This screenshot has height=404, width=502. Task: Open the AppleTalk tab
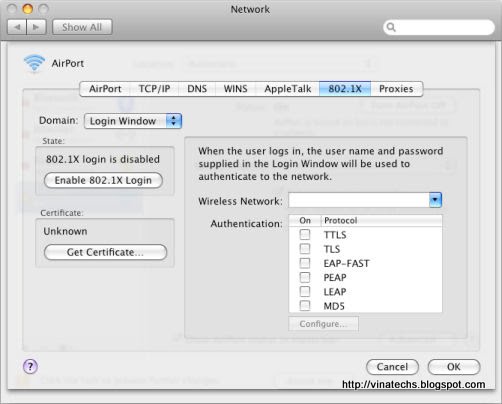(x=288, y=89)
